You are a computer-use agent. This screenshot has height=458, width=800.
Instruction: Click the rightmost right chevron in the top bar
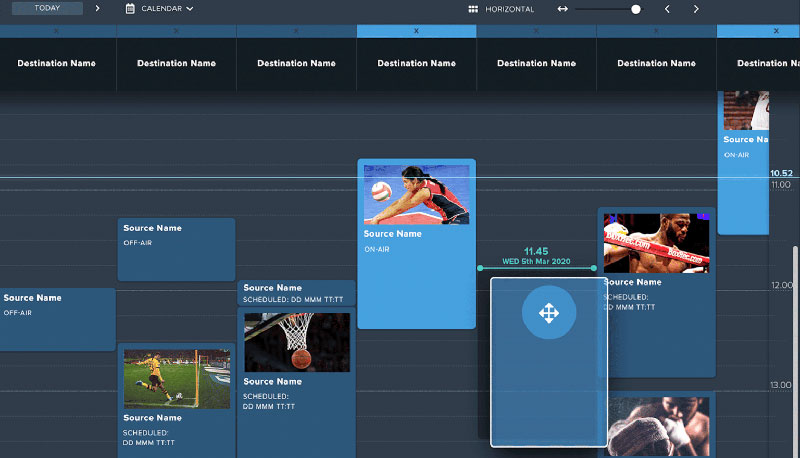[x=696, y=9]
